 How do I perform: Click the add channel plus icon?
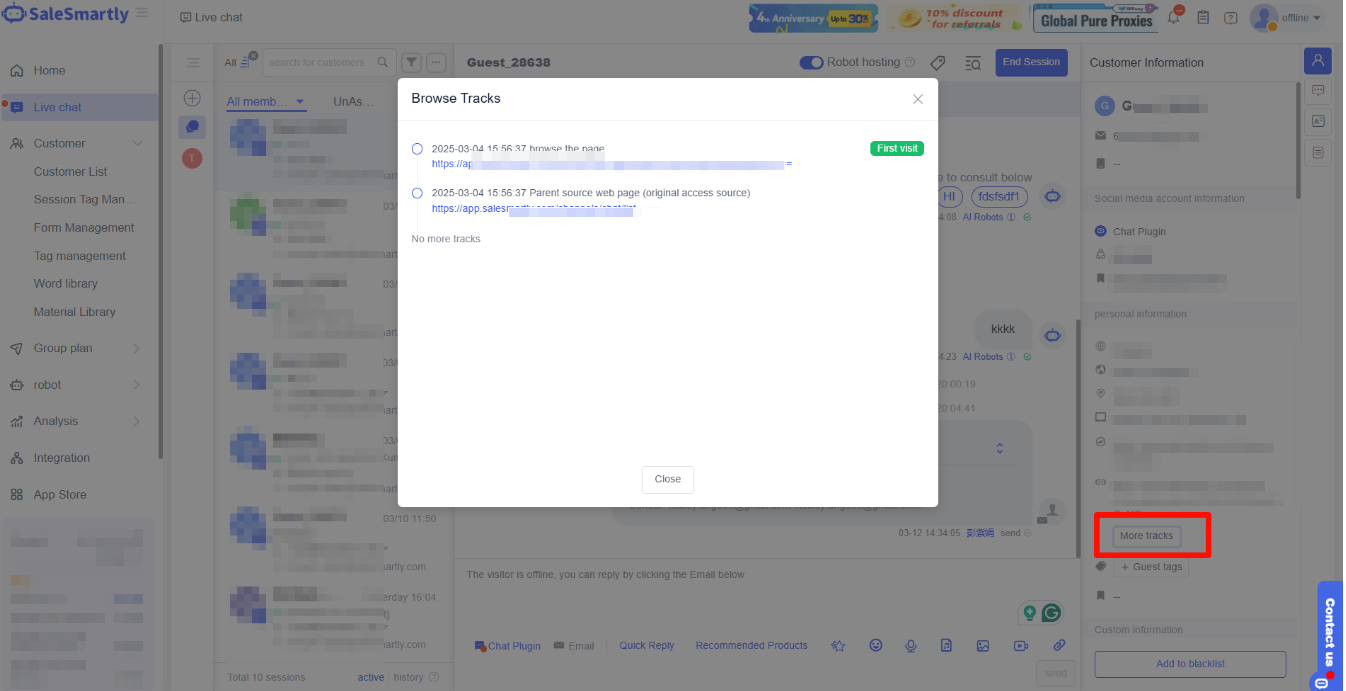tap(193, 98)
